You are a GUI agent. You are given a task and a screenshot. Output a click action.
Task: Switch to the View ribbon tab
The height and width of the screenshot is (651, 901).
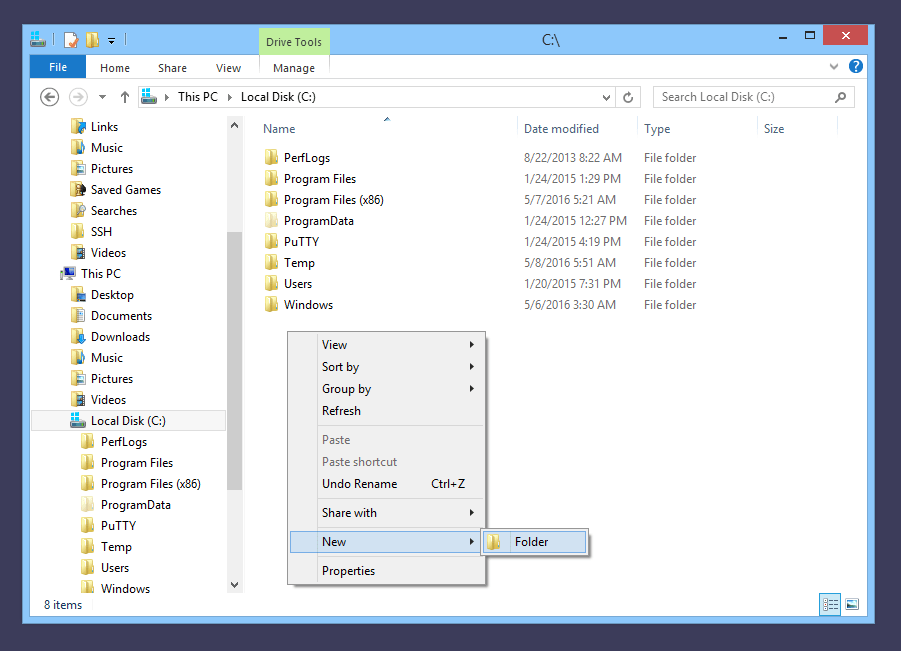coord(228,68)
